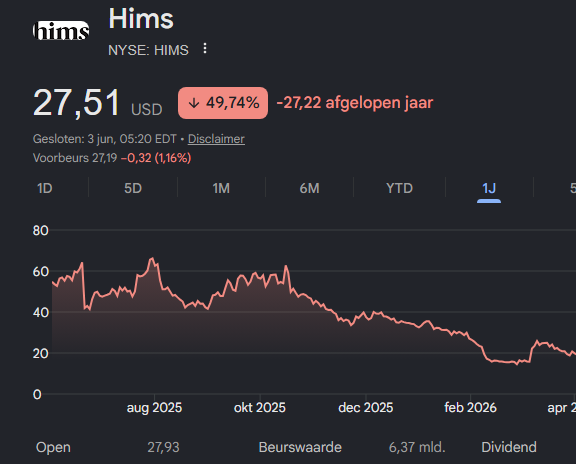The height and width of the screenshot is (464, 576).
Task: Click the 'feb 2026' axis label
Action: pos(471,408)
